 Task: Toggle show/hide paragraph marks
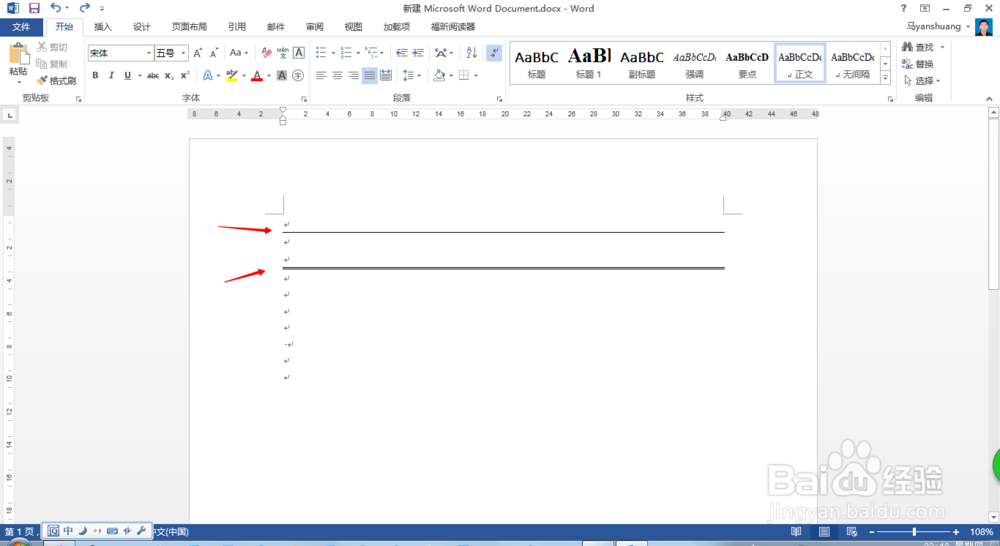(494, 53)
